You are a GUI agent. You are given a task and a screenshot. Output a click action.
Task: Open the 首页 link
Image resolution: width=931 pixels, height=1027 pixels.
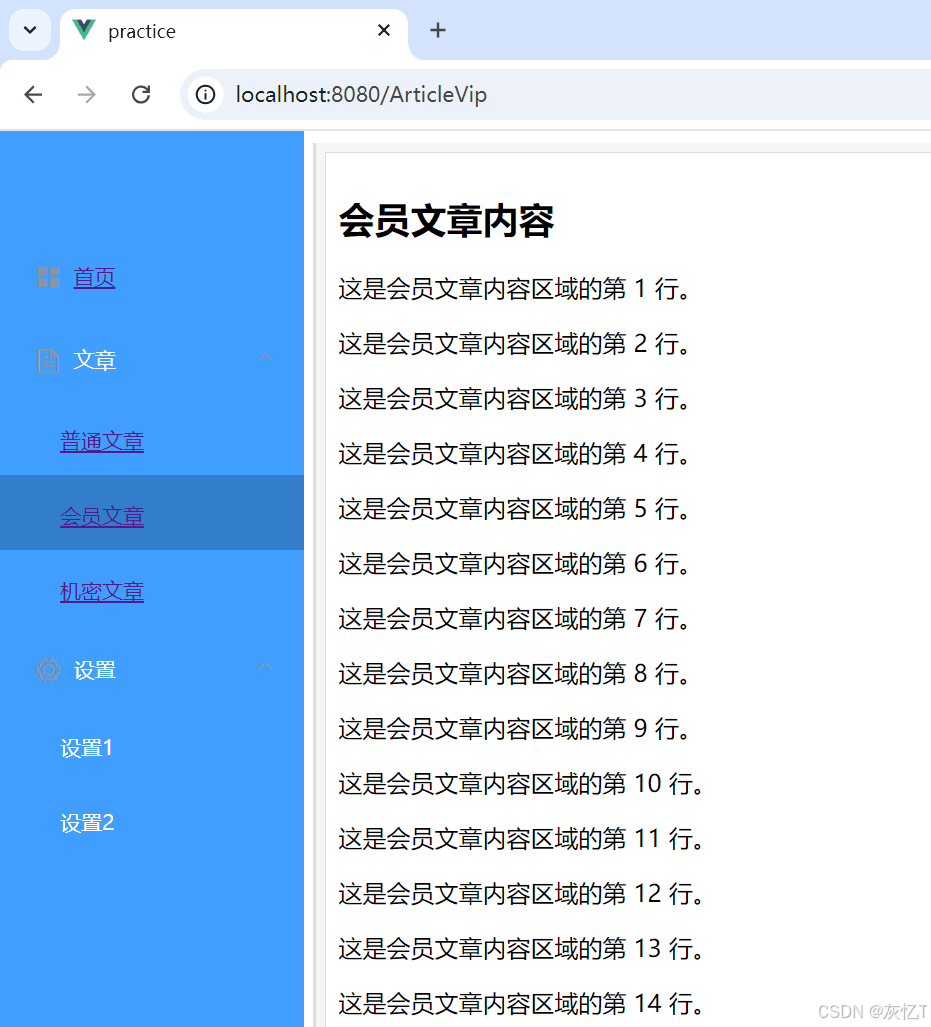pos(94,278)
